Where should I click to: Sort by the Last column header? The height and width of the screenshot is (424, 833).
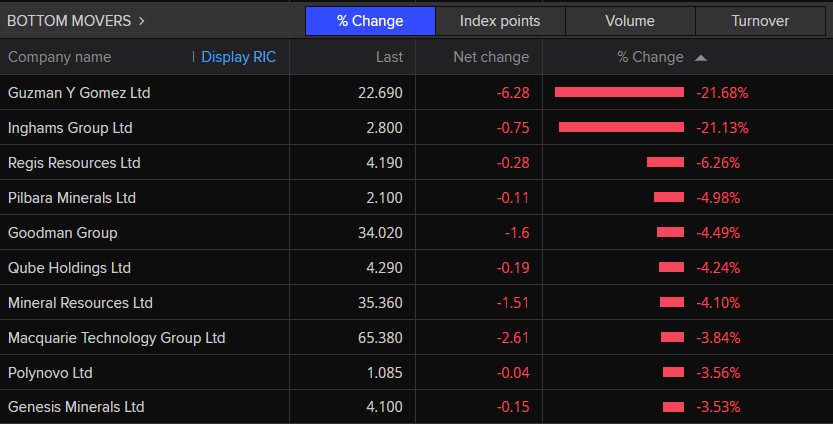(x=389, y=57)
